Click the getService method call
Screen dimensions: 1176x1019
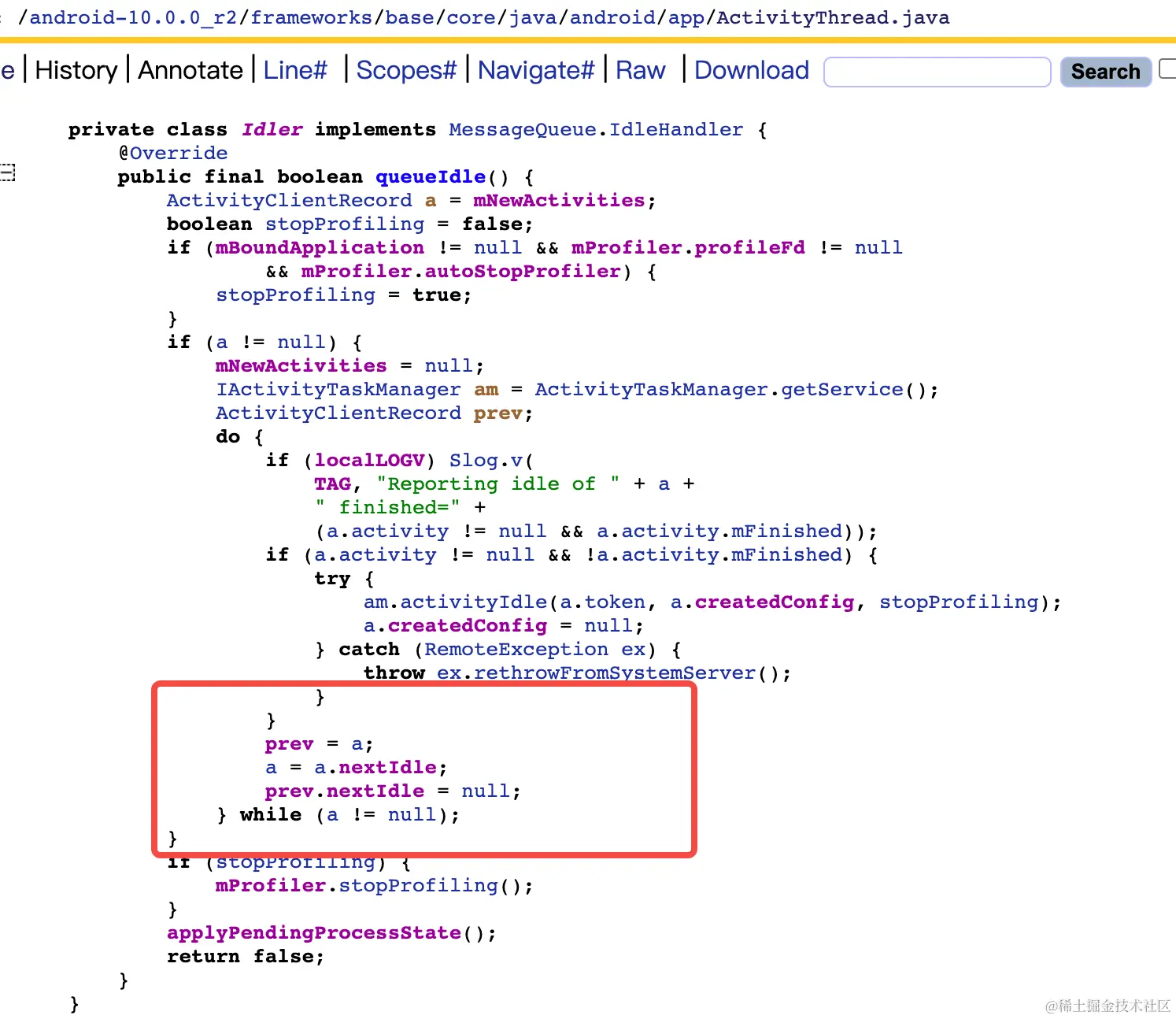click(x=842, y=389)
